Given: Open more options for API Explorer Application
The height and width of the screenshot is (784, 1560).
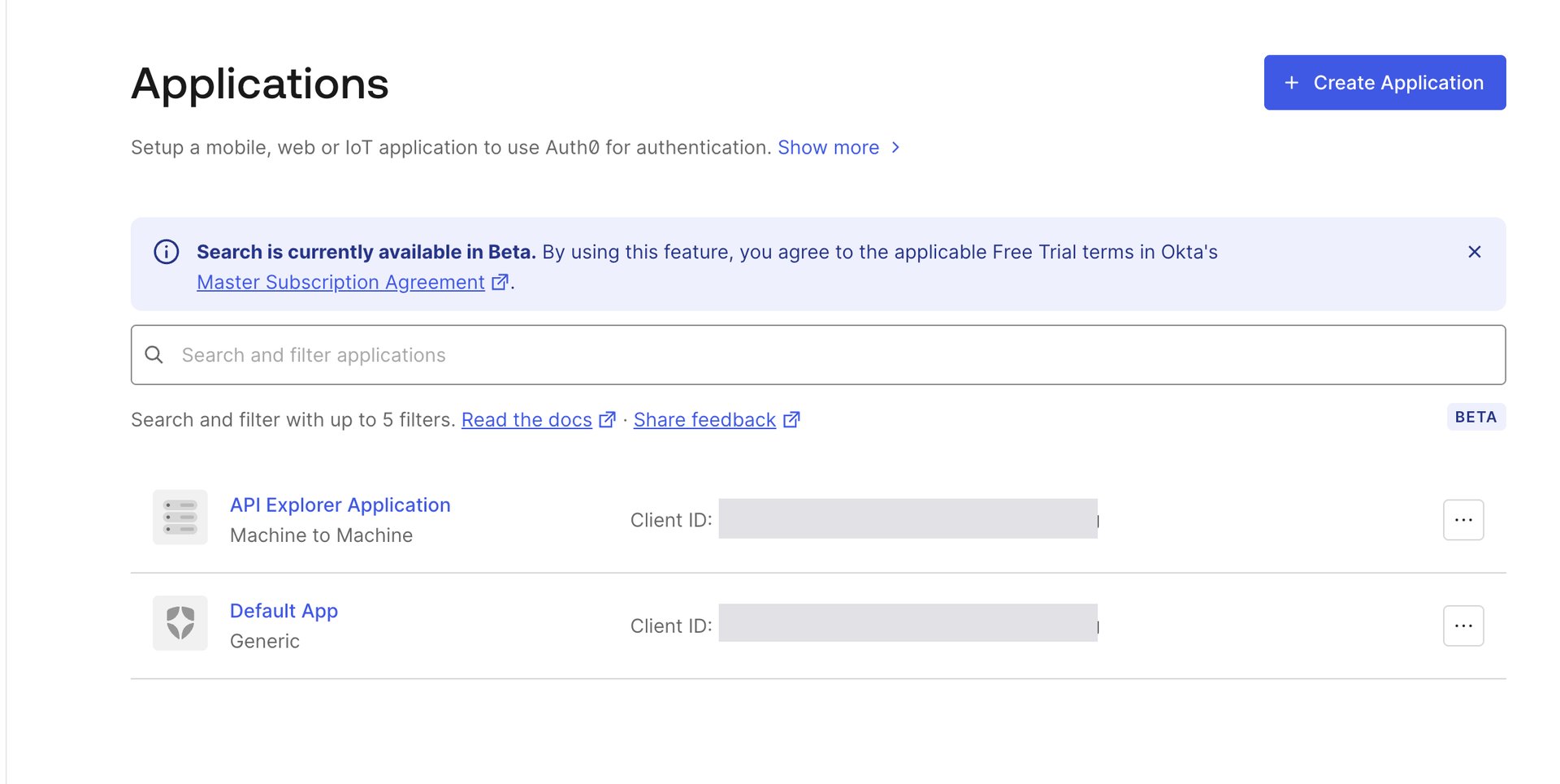Looking at the screenshot, I should point(1463,520).
